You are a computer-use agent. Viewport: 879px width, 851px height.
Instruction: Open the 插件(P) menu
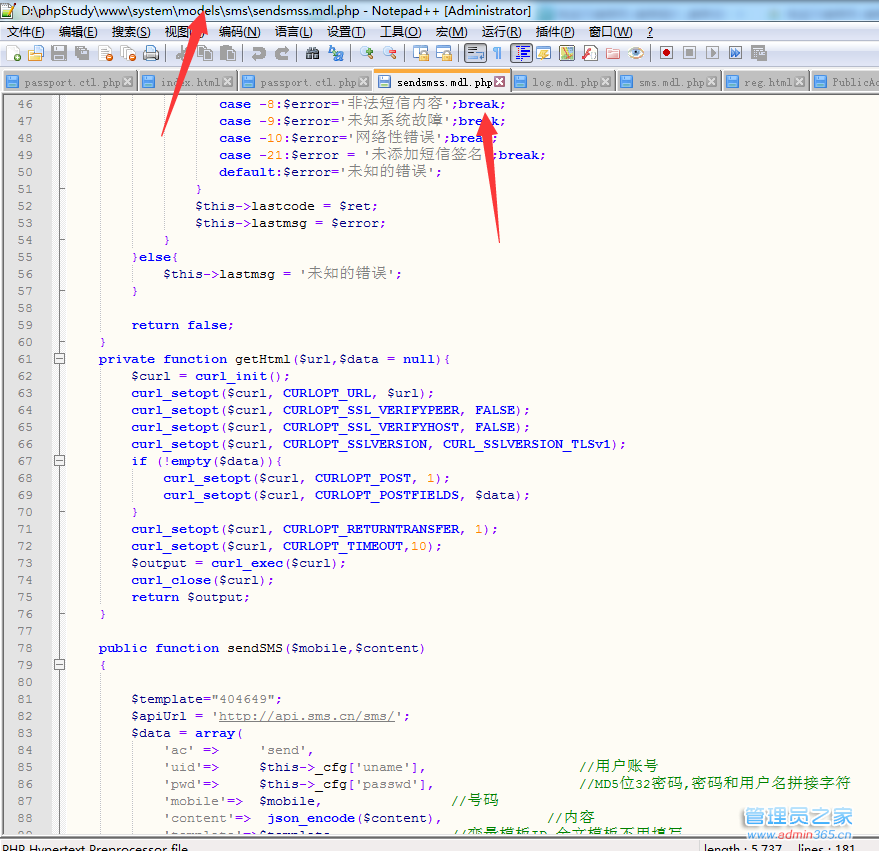554,32
